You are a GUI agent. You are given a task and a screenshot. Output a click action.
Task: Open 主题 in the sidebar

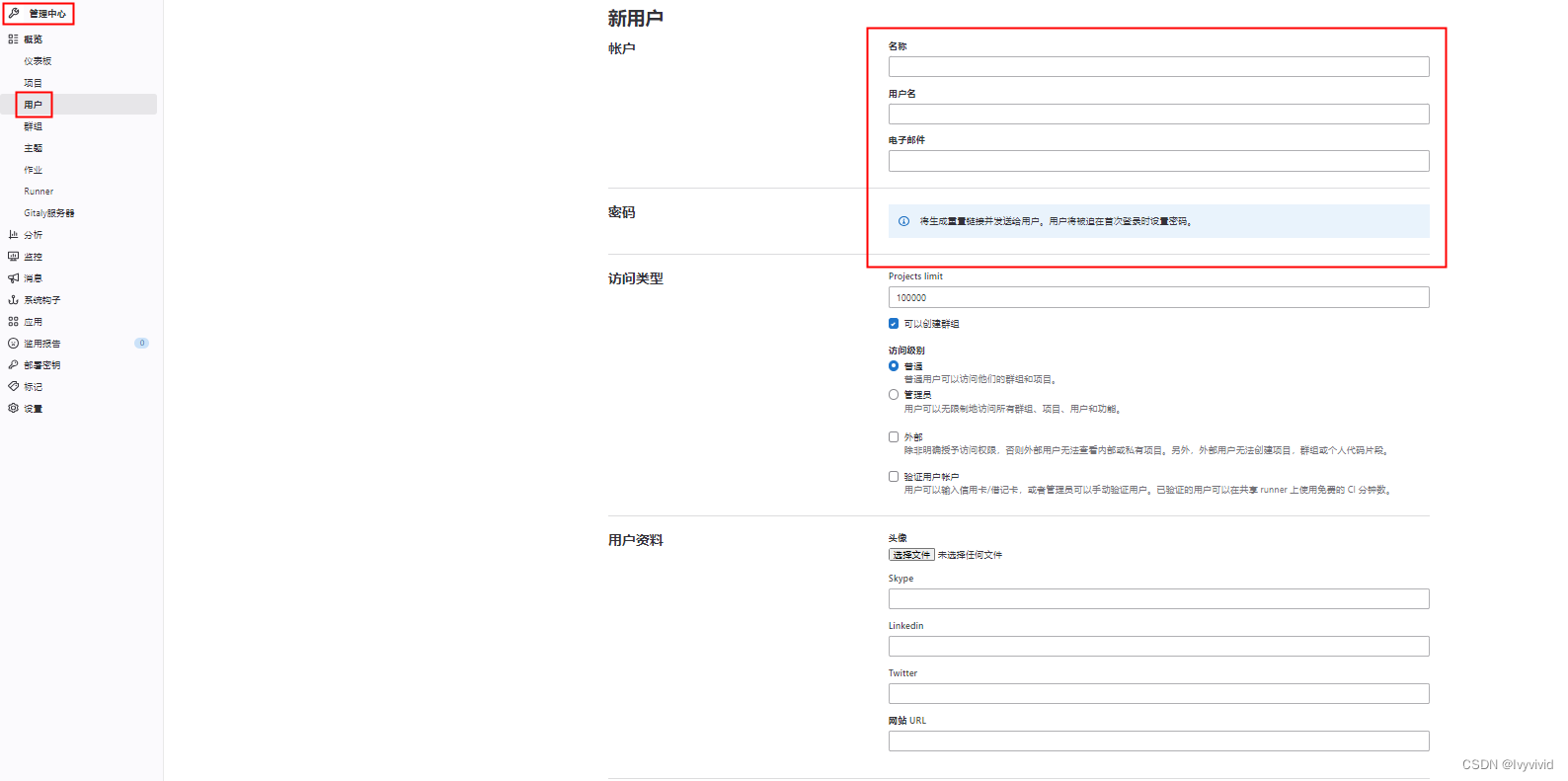pyautogui.click(x=33, y=148)
